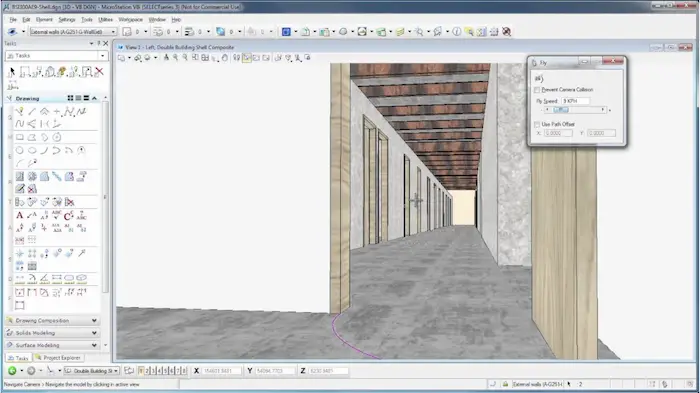Switch to Tasks tab at panel bottom
The image size is (700, 393).
pyautogui.click(x=18, y=358)
